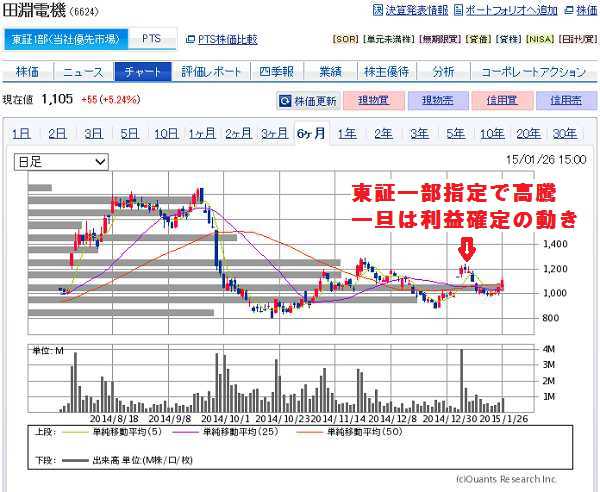Switch to the PTS market tab
The image size is (600, 492).
click(x=152, y=39)
